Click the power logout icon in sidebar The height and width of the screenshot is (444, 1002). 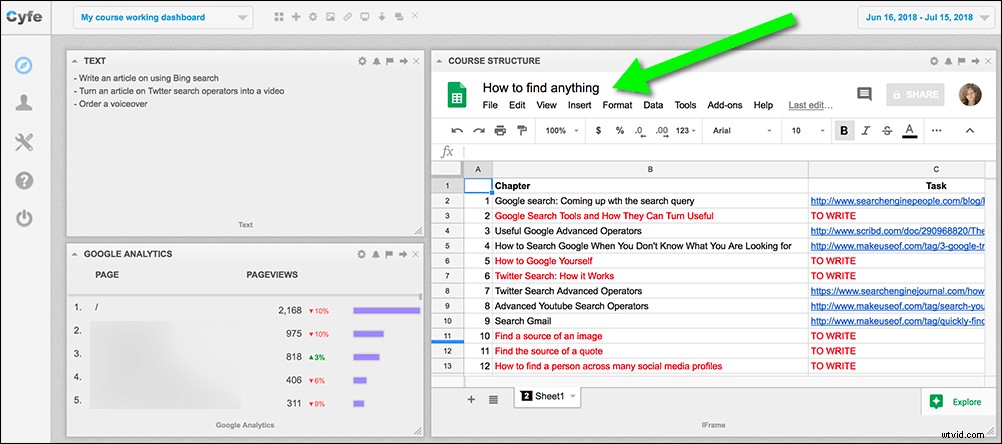24,219
